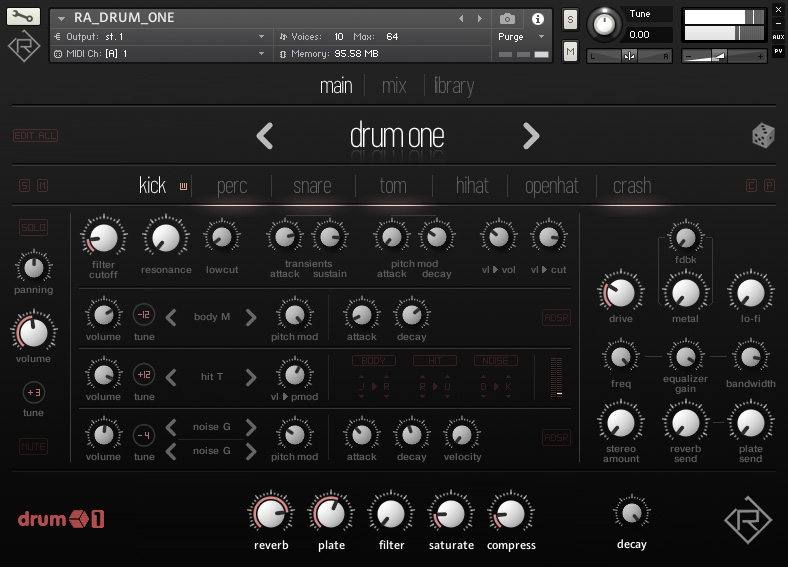Select next body M sample
Viewport: 788px width, 567px height.
click(251, 317)
